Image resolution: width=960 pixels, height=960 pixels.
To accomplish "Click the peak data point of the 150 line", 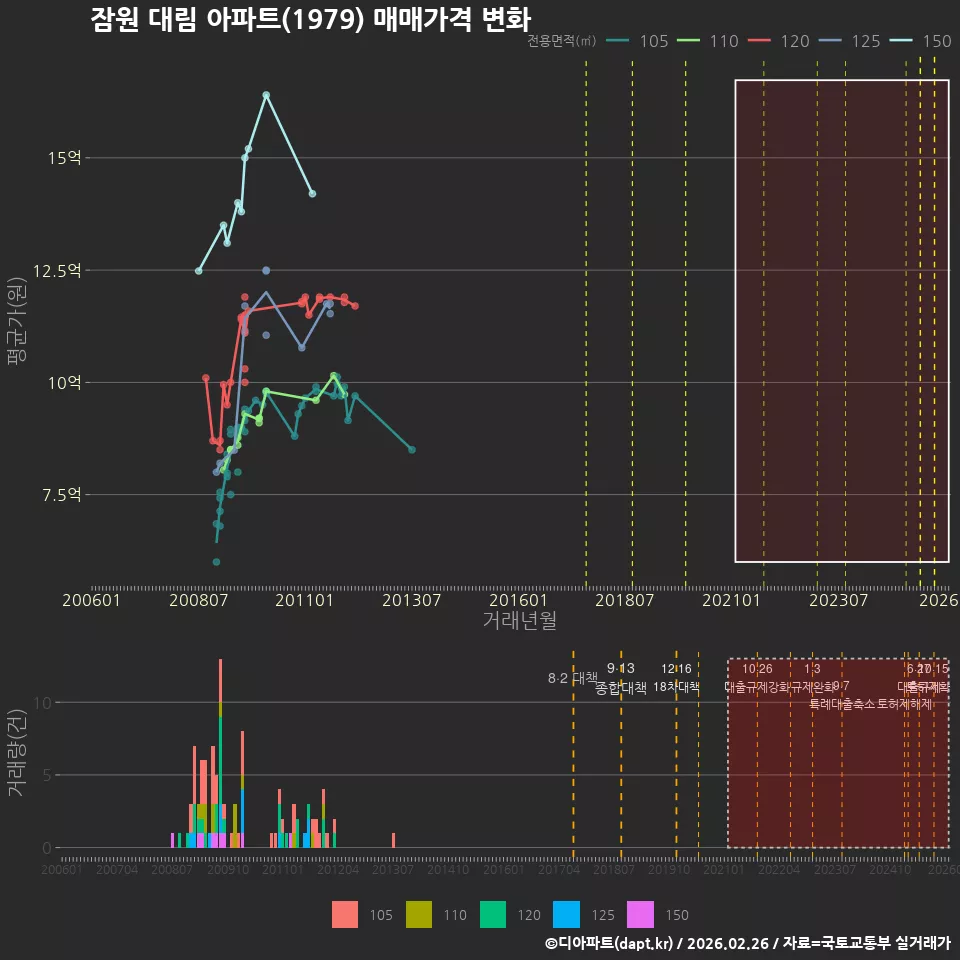I will pos(266,95).
